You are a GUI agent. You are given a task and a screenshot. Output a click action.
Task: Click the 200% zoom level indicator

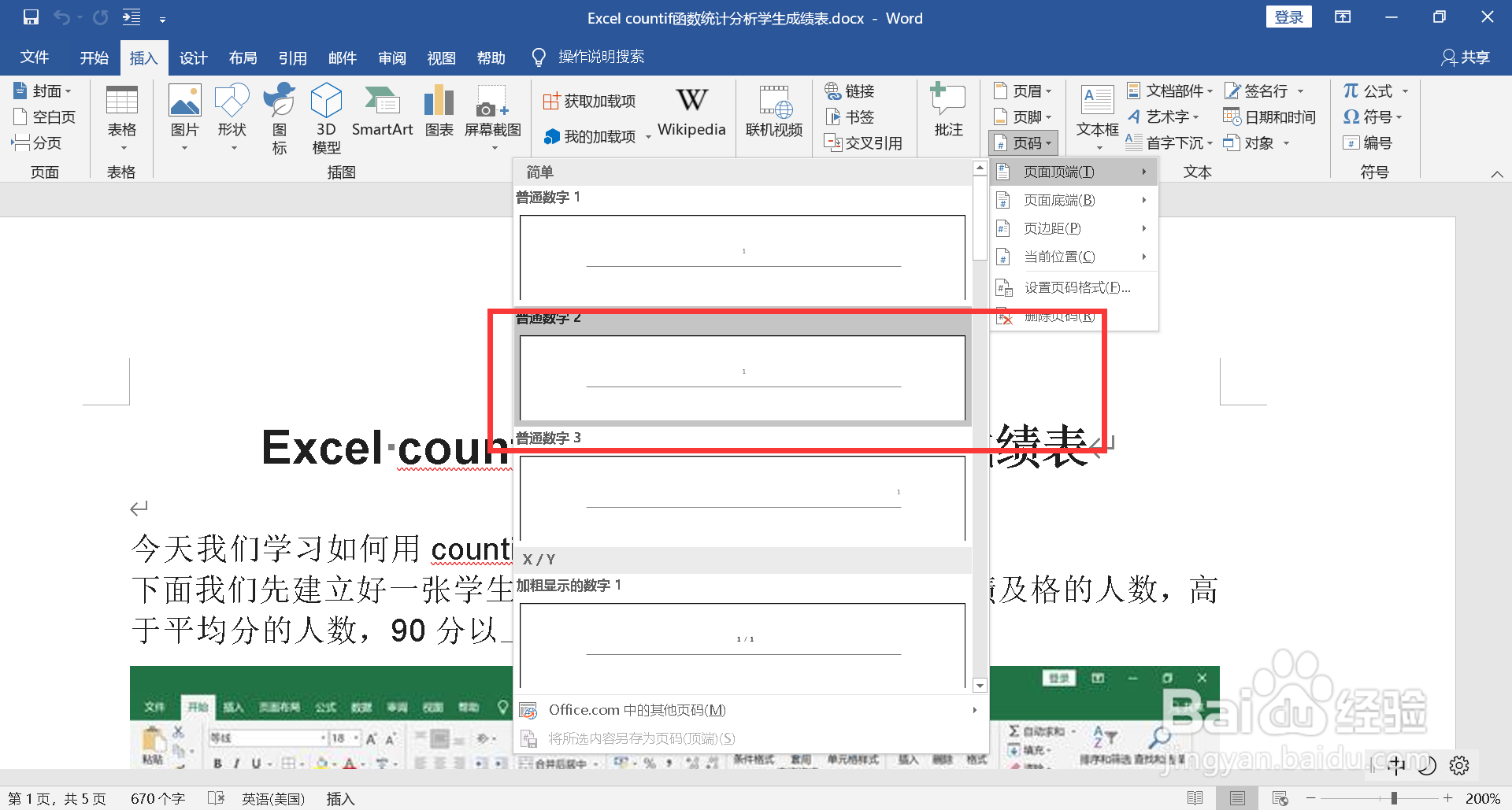point(1483,798)
